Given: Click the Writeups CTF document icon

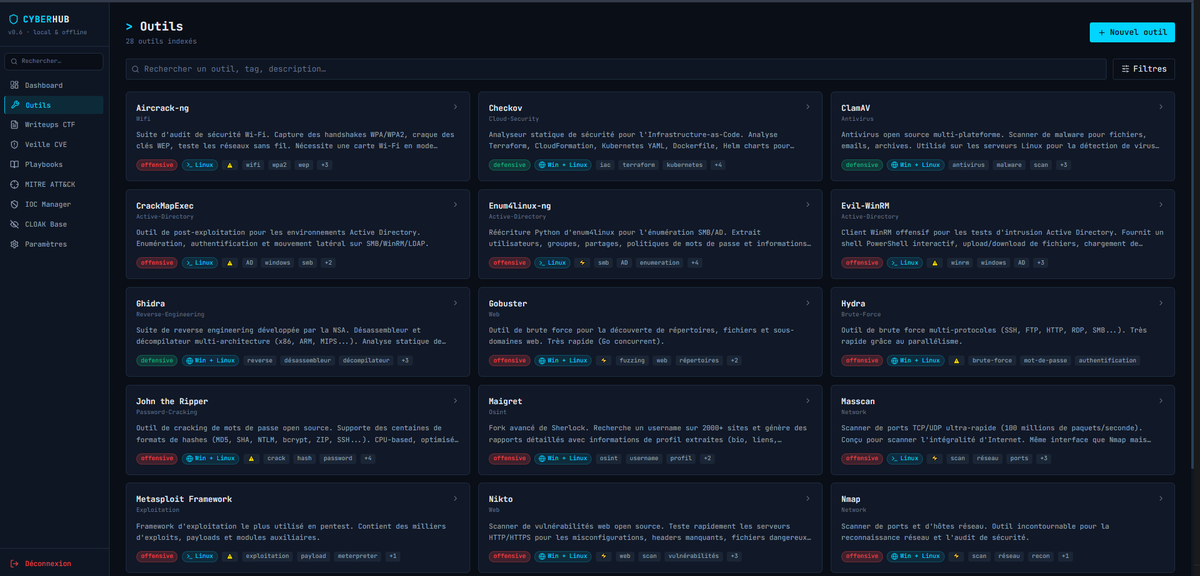Looking at the screenshot, I should (x=15, y=125).
